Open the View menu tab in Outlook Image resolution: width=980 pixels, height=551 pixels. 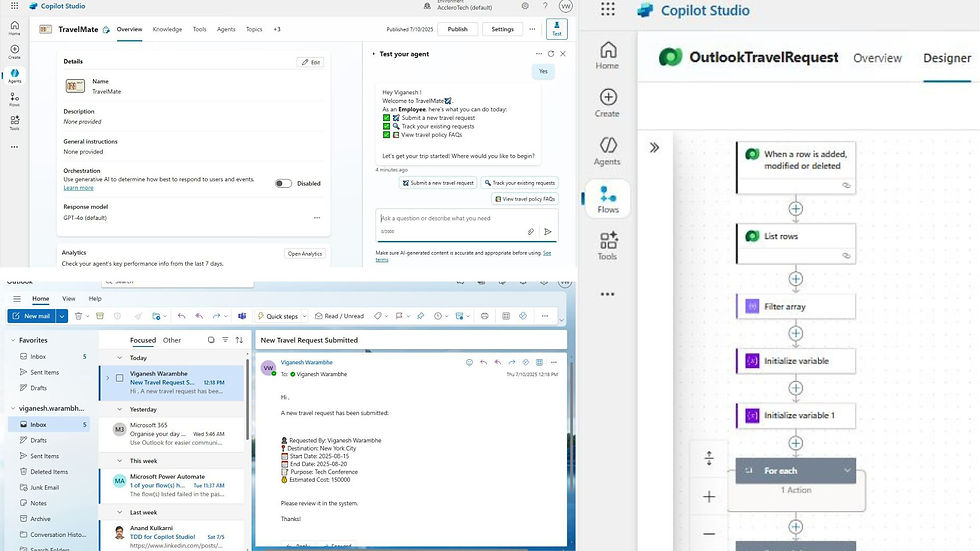tap(69, 299)
